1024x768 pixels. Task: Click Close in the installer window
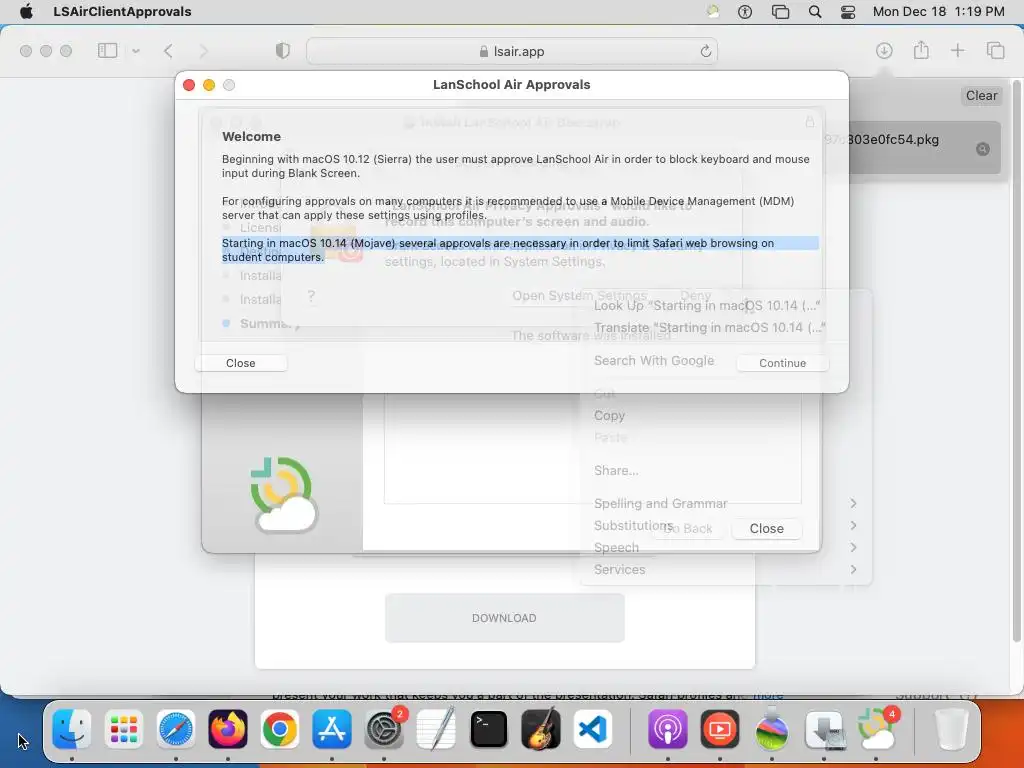click(x=767, y=528)
